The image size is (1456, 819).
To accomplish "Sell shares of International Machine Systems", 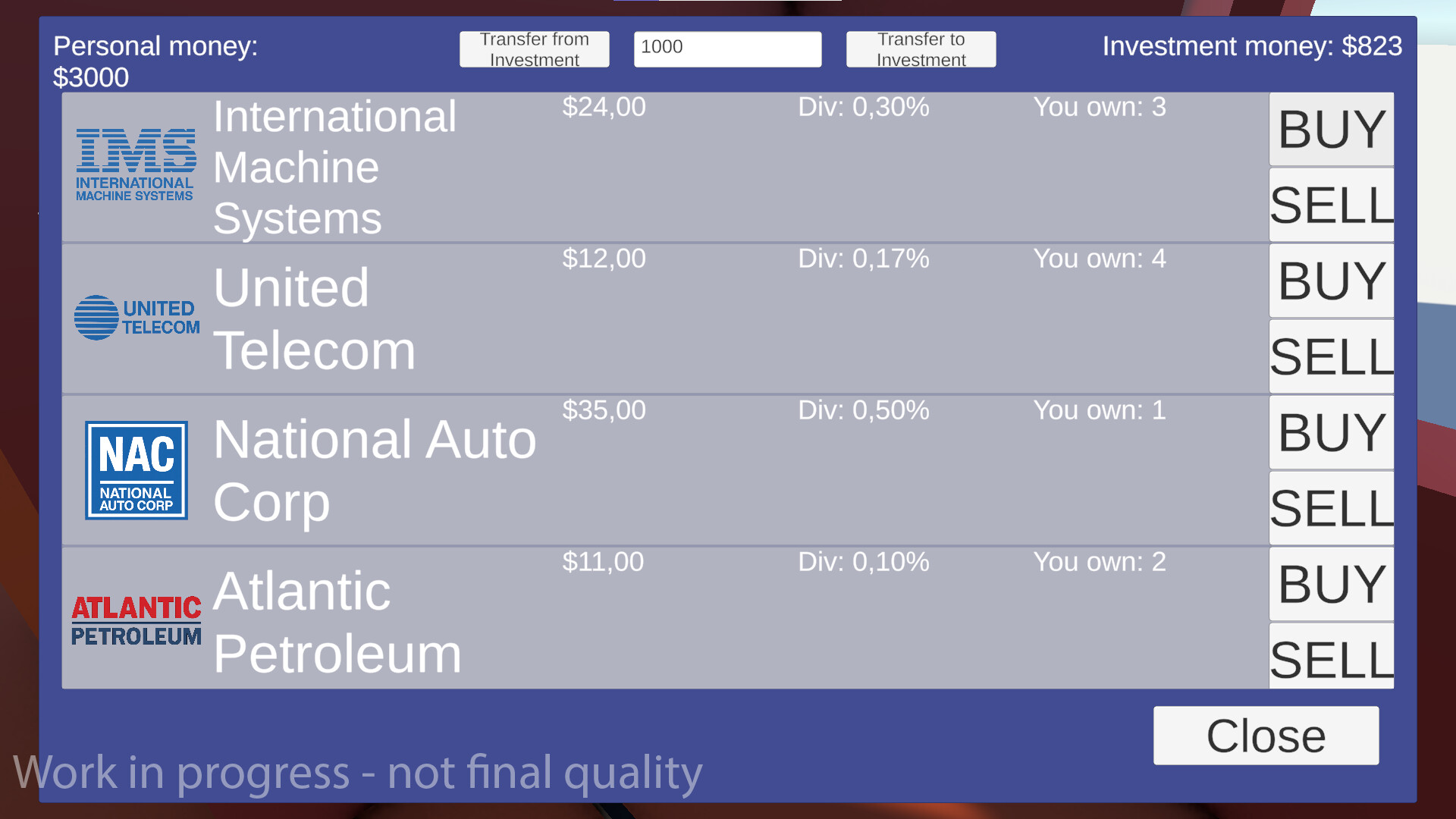I will pyautogui.click(x=1330, y=205).
